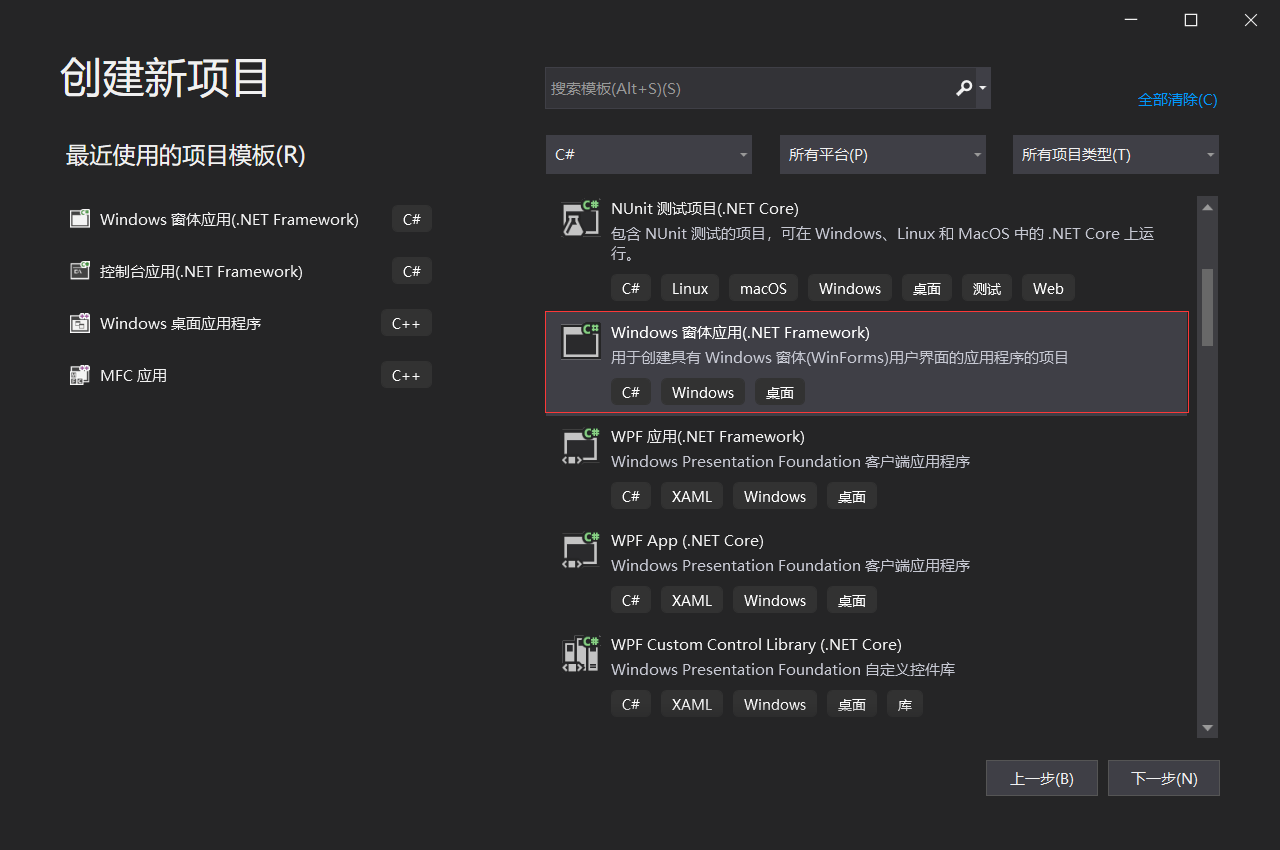This screenshot has height=850, width=1280.
Task: Click the template list scroll down arrow
Action: click(1207, 728)
